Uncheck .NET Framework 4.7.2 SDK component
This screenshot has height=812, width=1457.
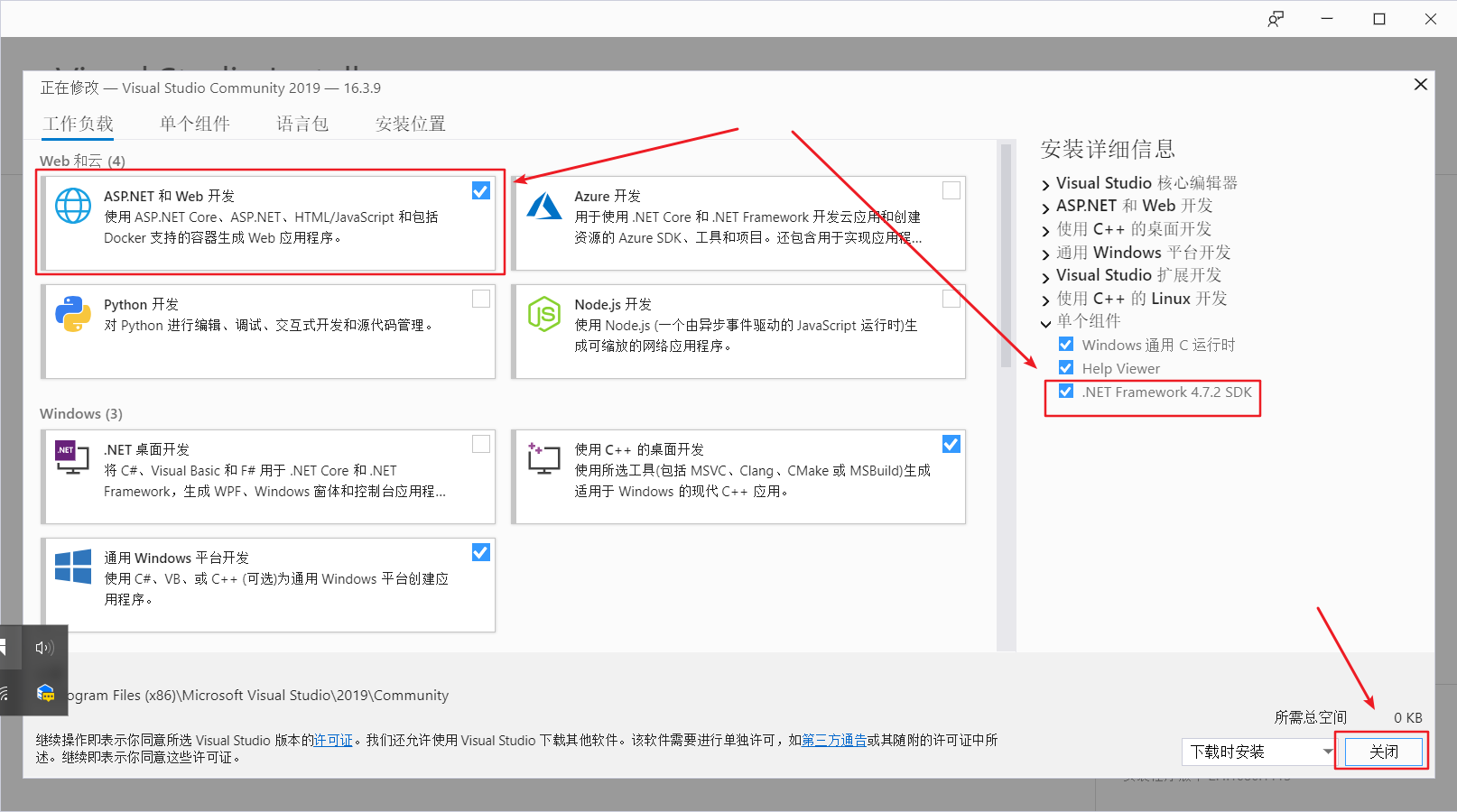[1066, 391]
